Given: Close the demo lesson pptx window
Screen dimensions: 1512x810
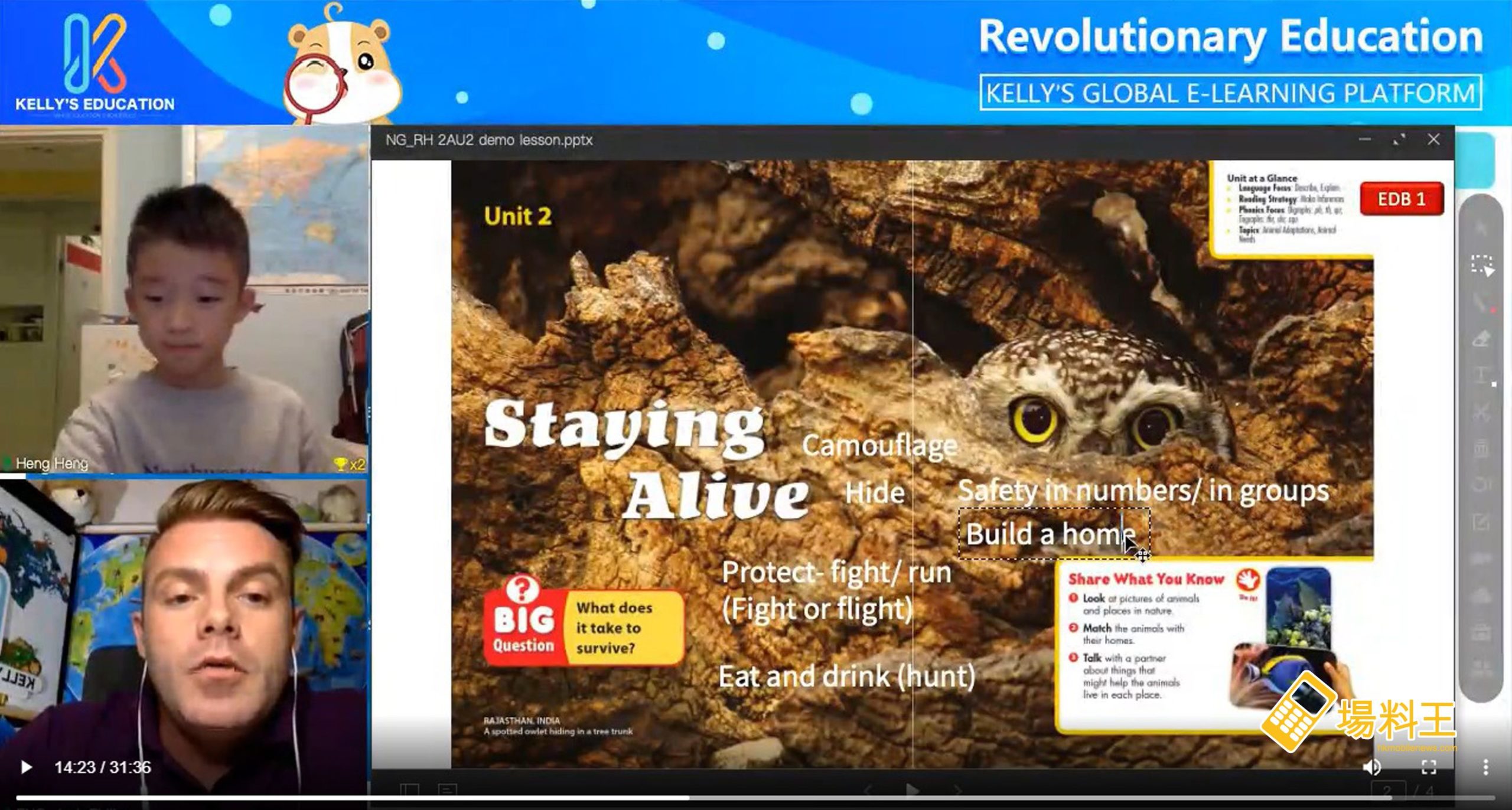Looking at the screenshot, I should [1433, 140].
